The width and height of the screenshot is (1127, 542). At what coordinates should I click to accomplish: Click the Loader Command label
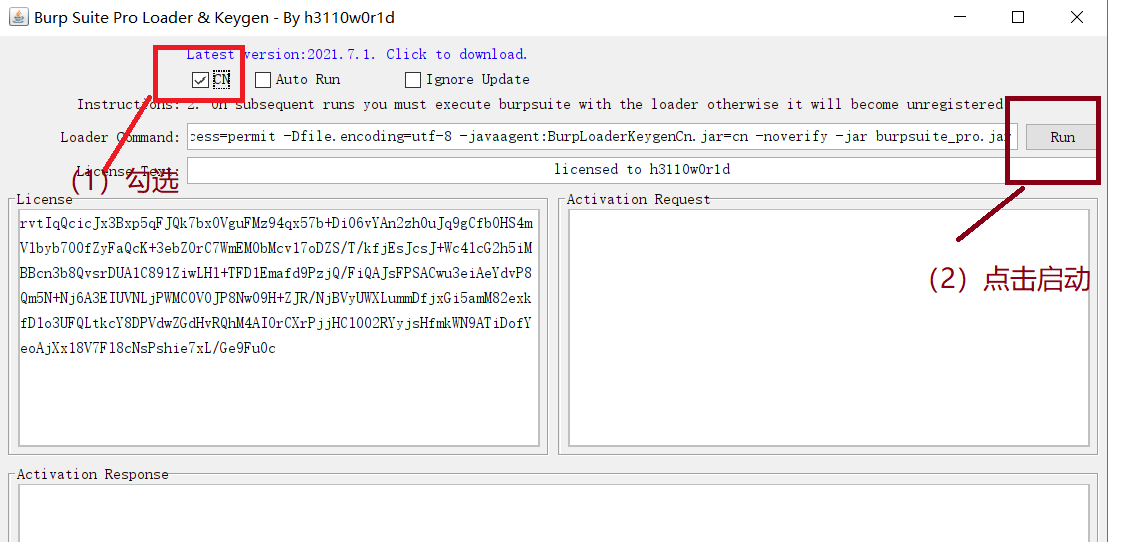click(x=120, y=137)
